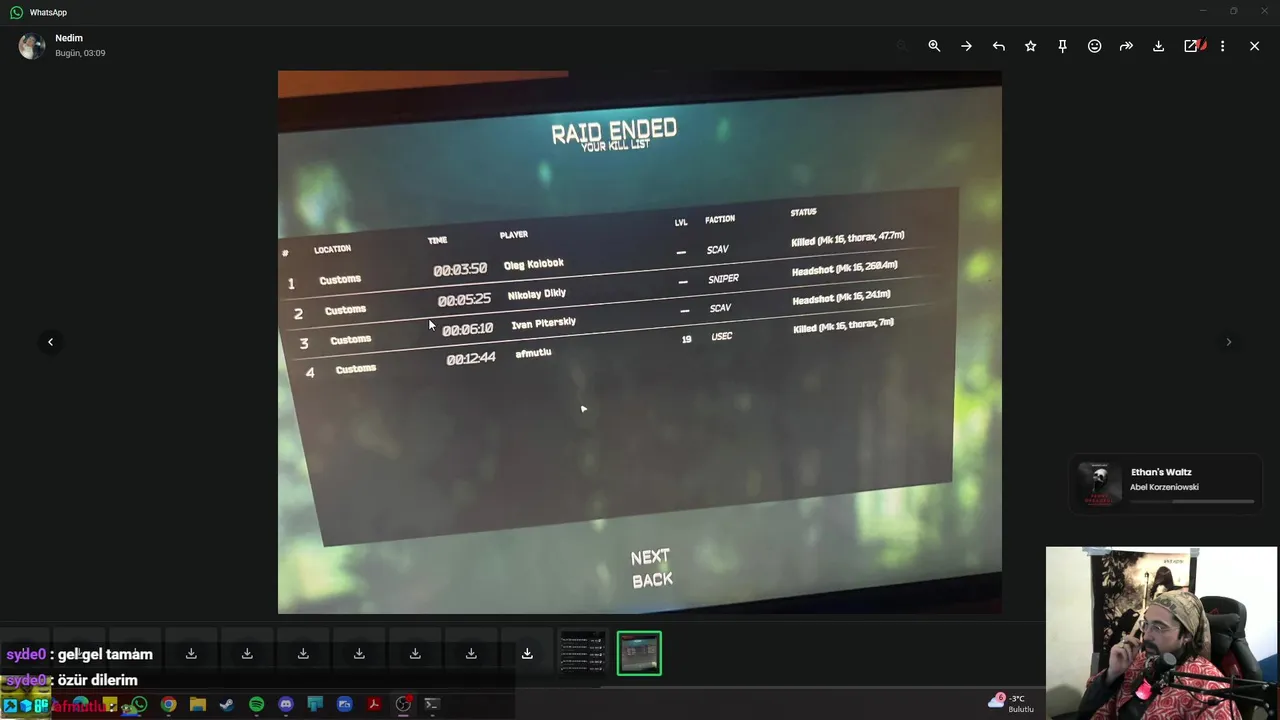
Task: Open Adobe Acrobat from the taskbar
Action: point(373,705)
